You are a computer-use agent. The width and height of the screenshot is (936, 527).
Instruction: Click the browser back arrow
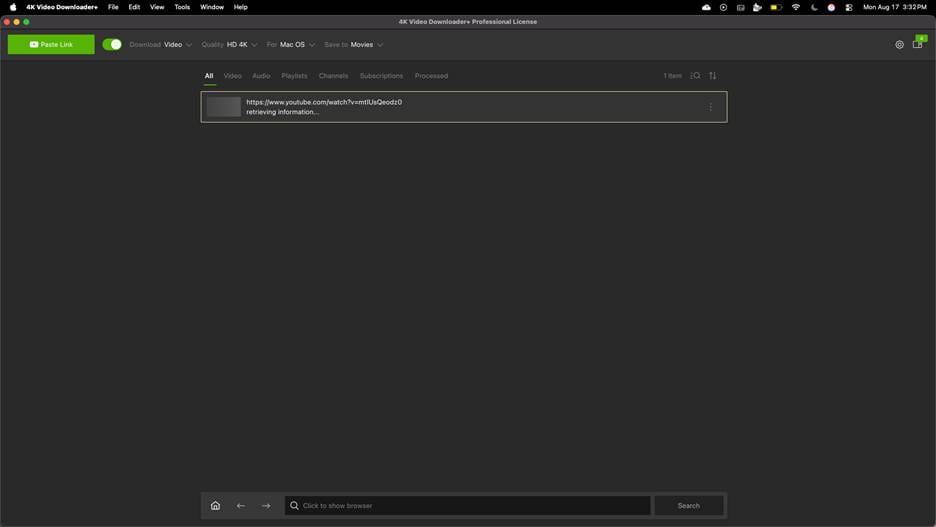point(241,506)
